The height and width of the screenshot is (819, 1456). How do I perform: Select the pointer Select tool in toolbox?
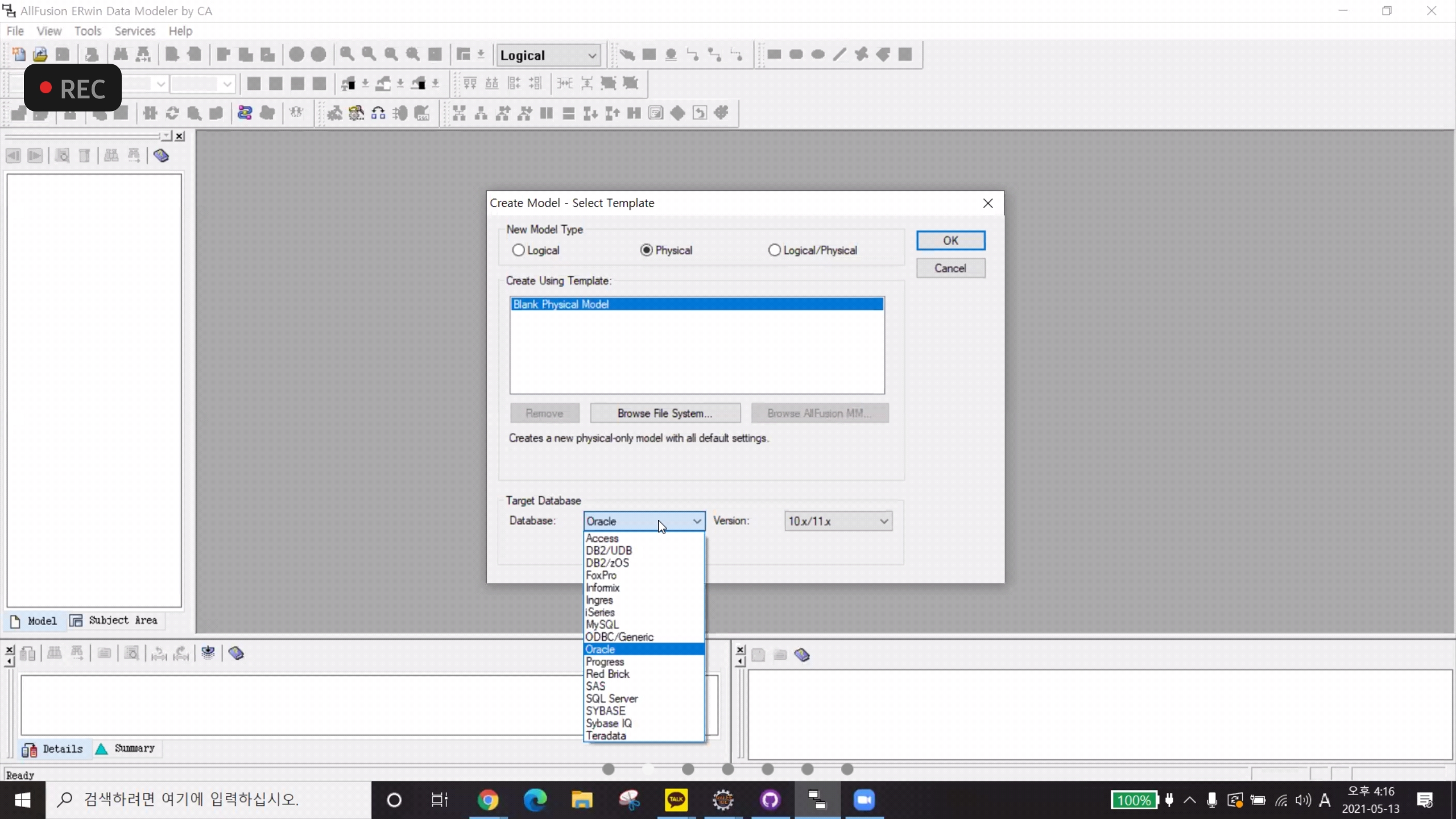click(x=627, y=55)
